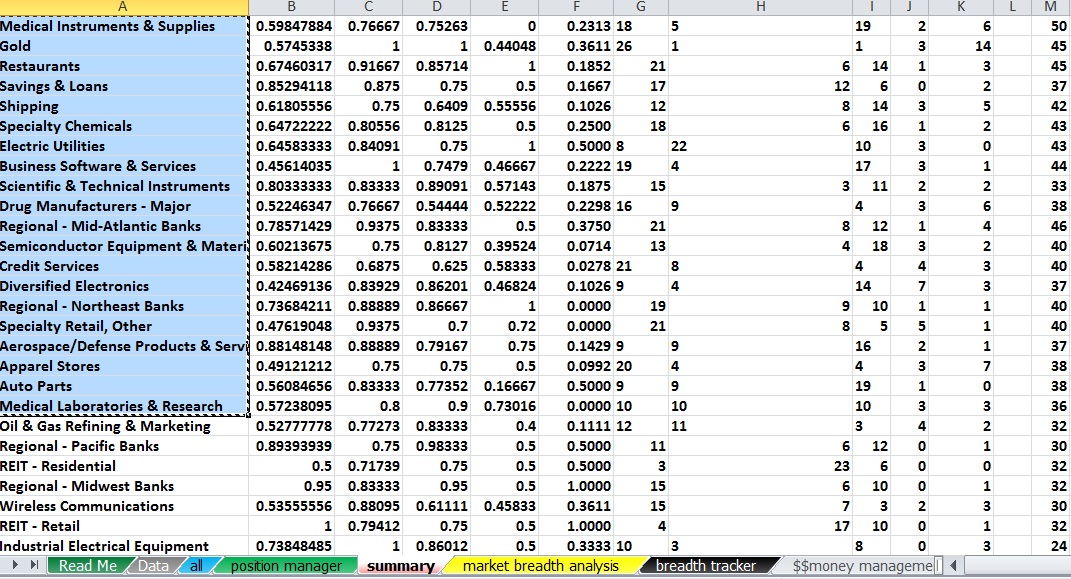Select the 'Electric Utilities' cell
Screen dimensions: 1071x579
pos(124,146)
